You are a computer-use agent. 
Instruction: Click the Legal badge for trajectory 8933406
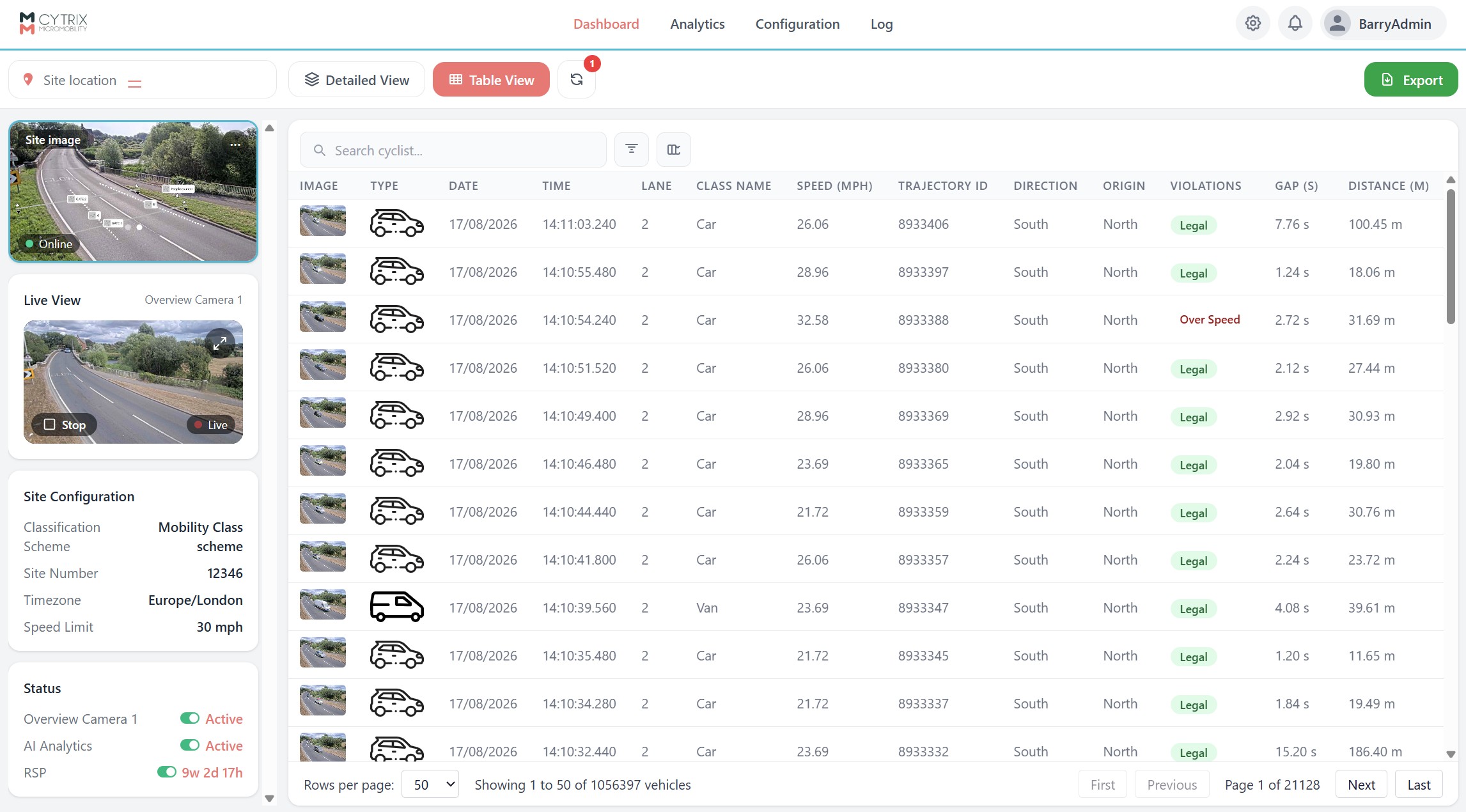1193,225
